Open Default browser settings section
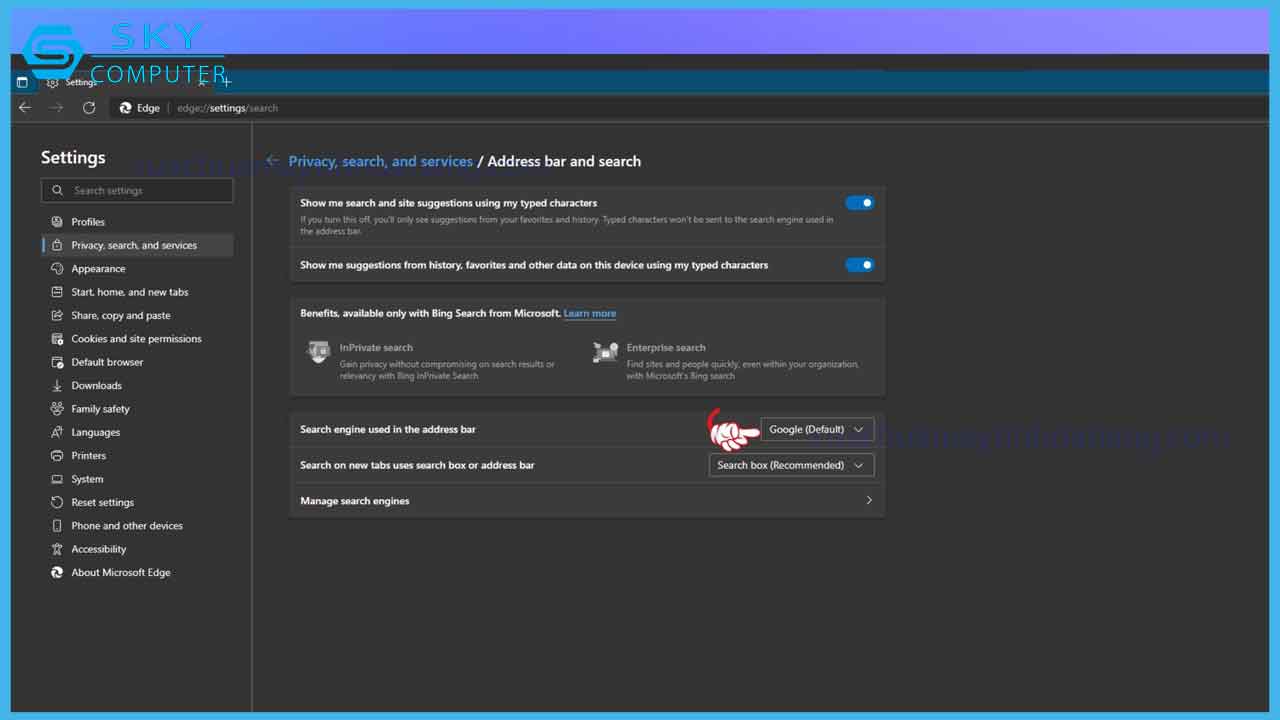This screenshot has width=1280, height=720. pyautogui.click(x=138, y=362)
